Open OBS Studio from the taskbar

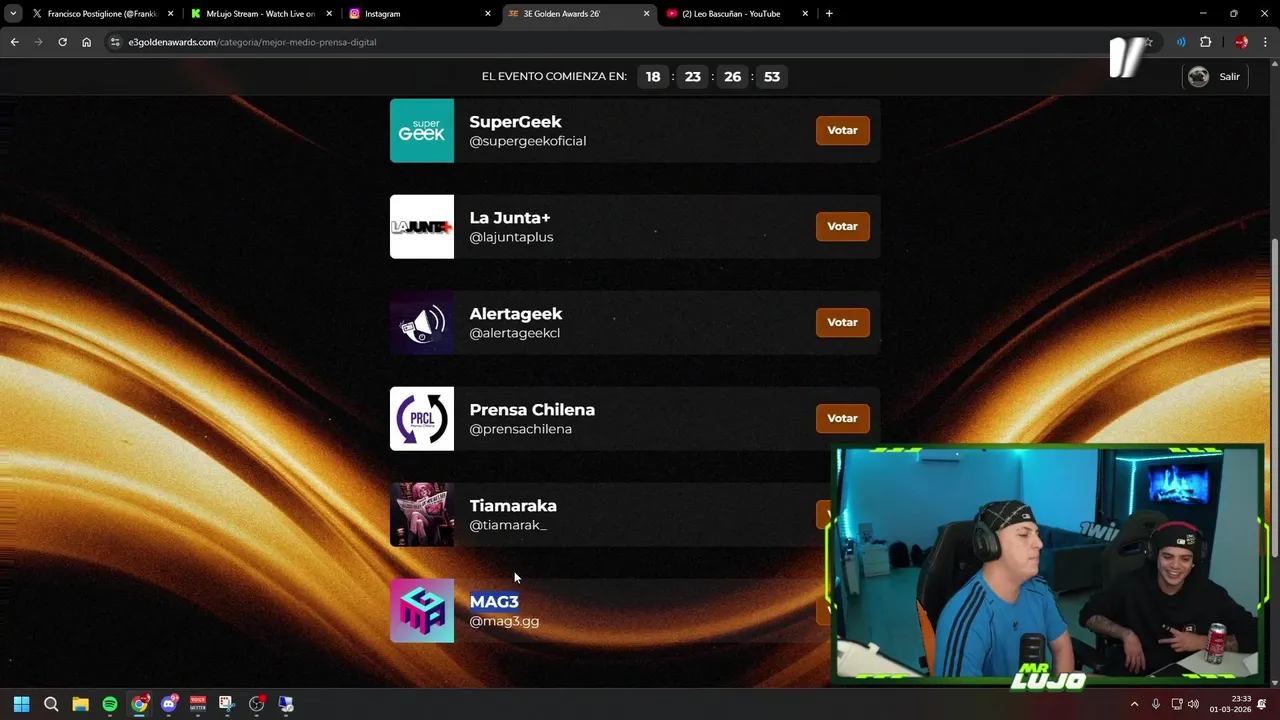point(256,704)
